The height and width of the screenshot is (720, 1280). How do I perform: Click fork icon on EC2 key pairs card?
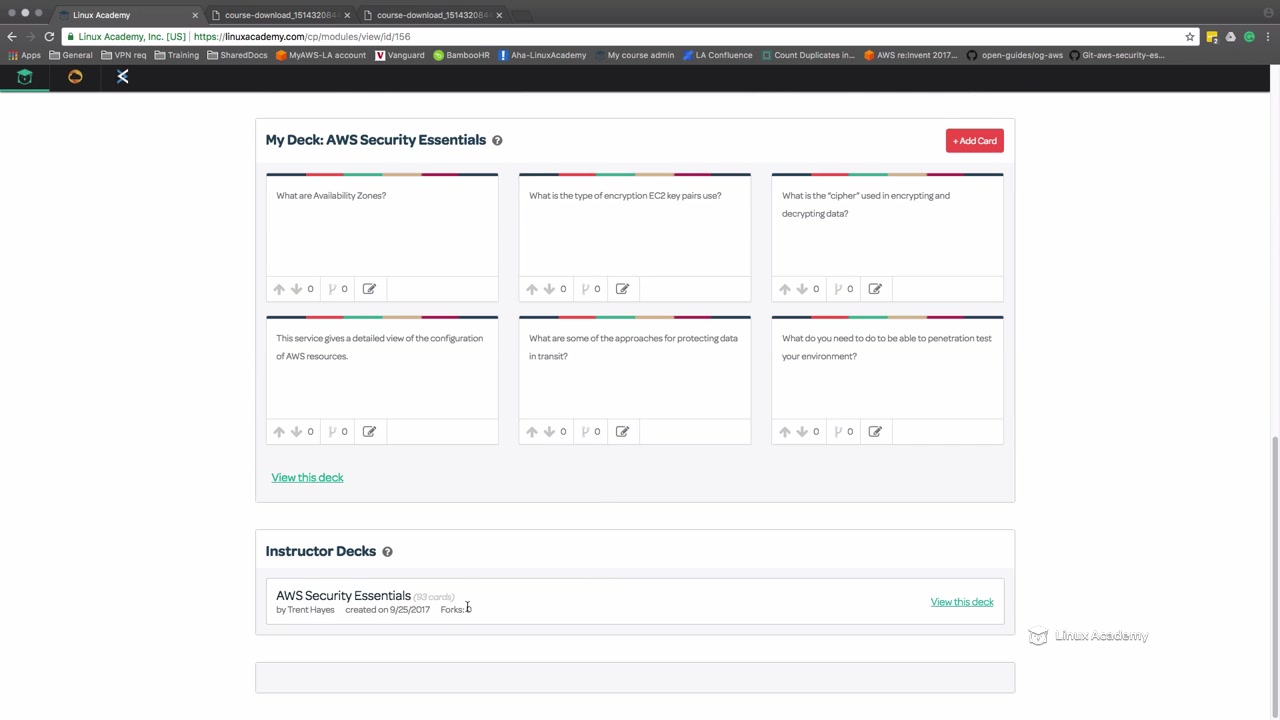(x=585, y=289)
